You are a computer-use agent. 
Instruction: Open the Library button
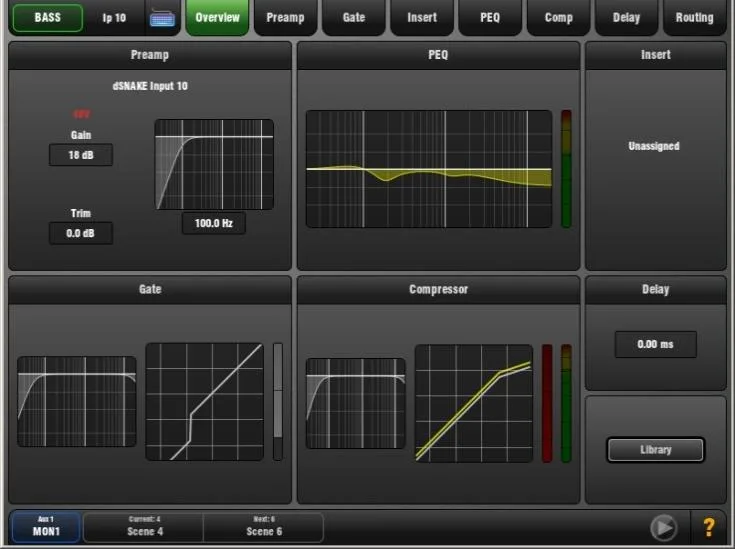coord(655,450)
